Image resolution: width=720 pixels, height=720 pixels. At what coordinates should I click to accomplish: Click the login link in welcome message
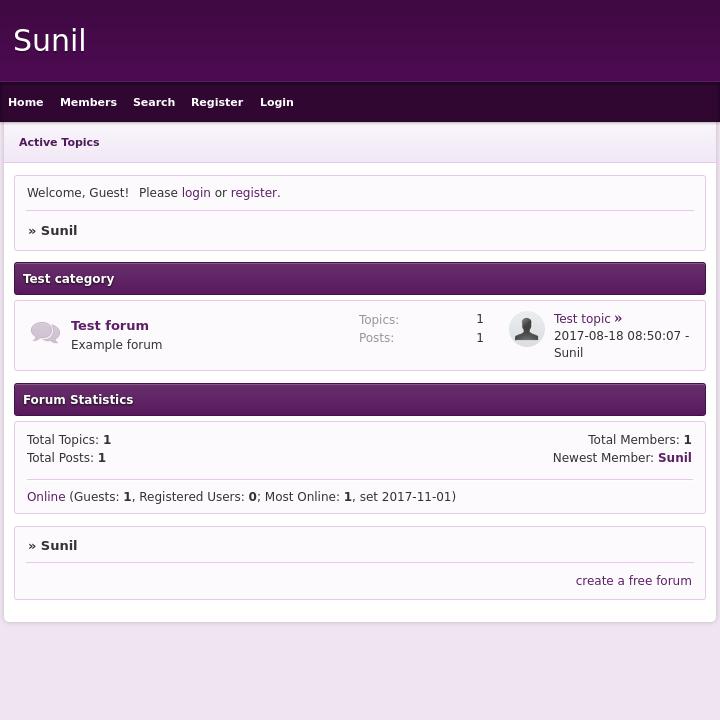196,193
